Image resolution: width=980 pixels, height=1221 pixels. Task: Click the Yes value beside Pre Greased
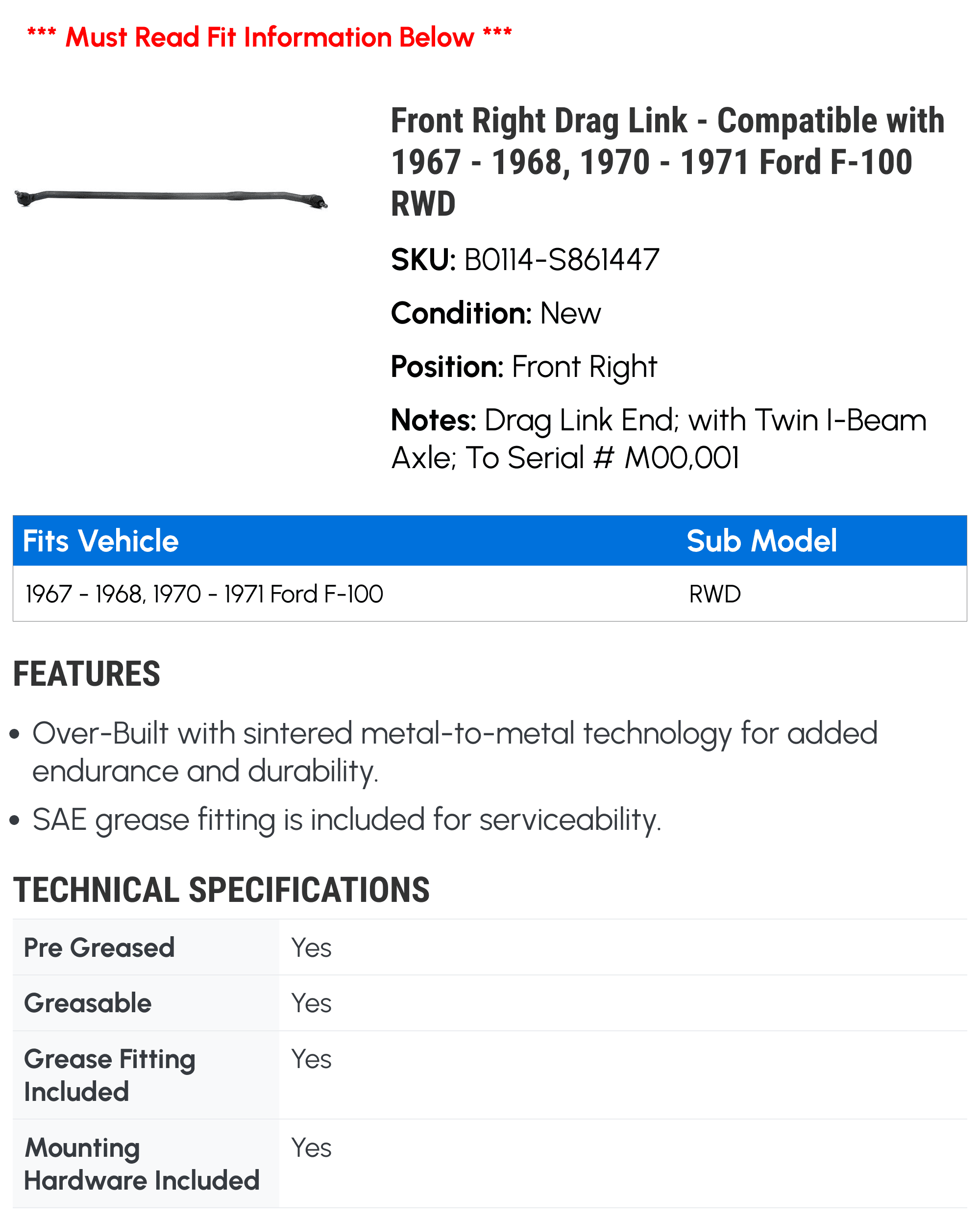[x=311, y=947]
